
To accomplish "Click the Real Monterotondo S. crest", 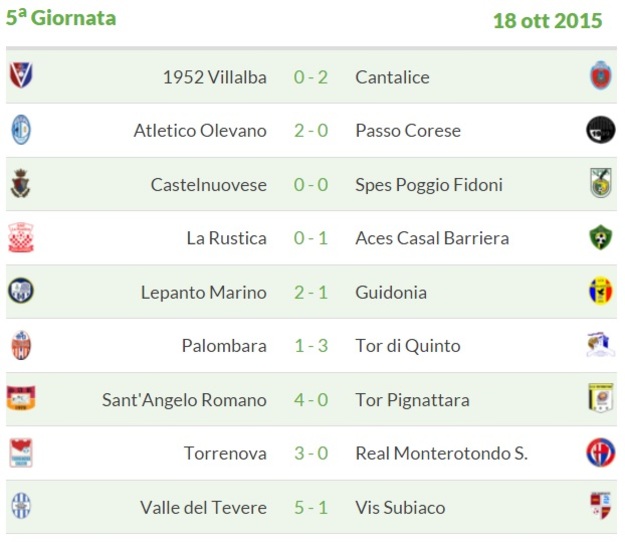I will 601,452.
